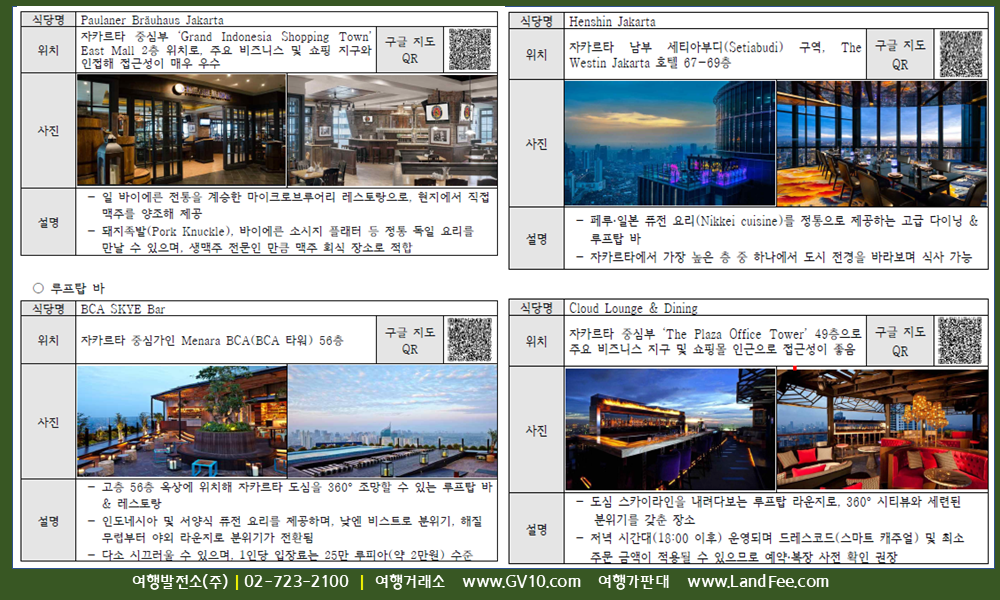Open BCA SKYE rooftop pool skyline photo
The height and width of the screenshot is (600, 1000).
tap(391, 420)
